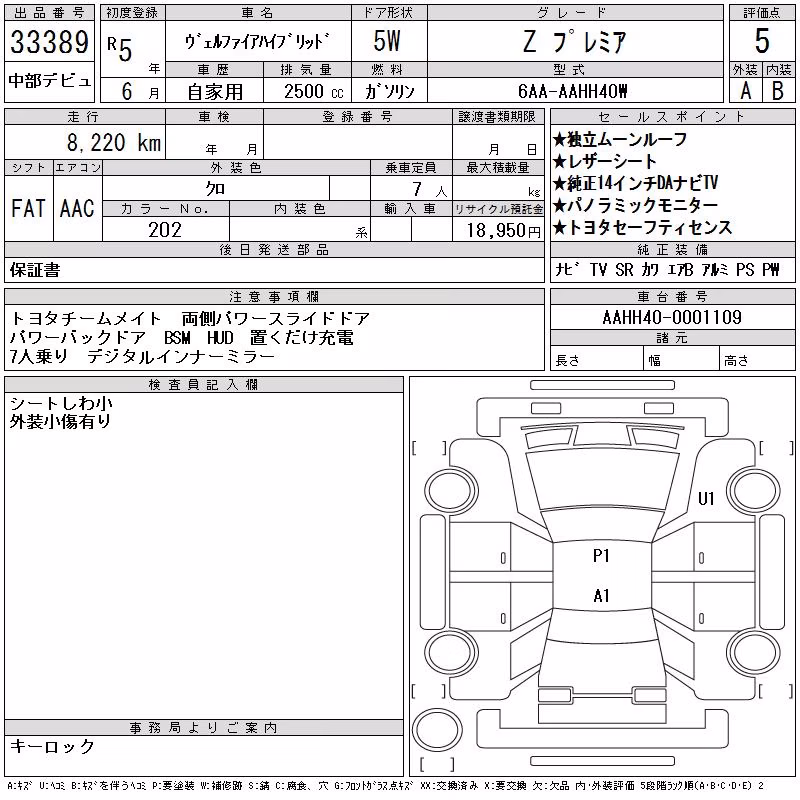Select shift type FAT

(29, 208)
